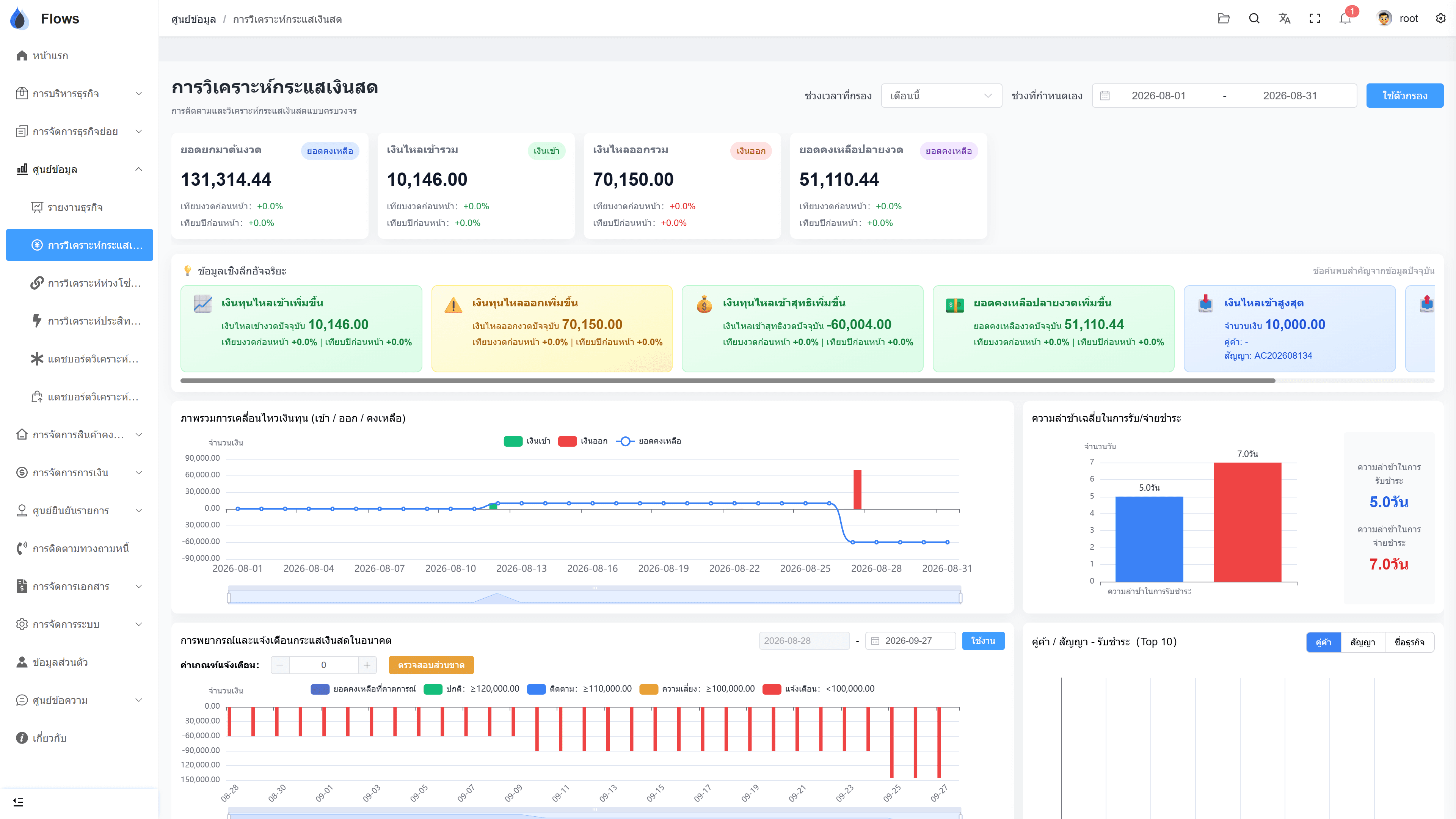The width and height of the screenshot is (1456, 819).
Task: Click the trend chart icon on inflow card
Action: [202, 304]
